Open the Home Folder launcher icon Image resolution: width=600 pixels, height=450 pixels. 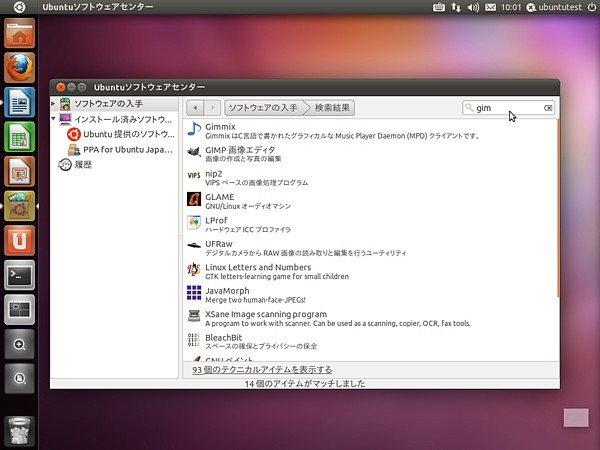pos(20,33)
